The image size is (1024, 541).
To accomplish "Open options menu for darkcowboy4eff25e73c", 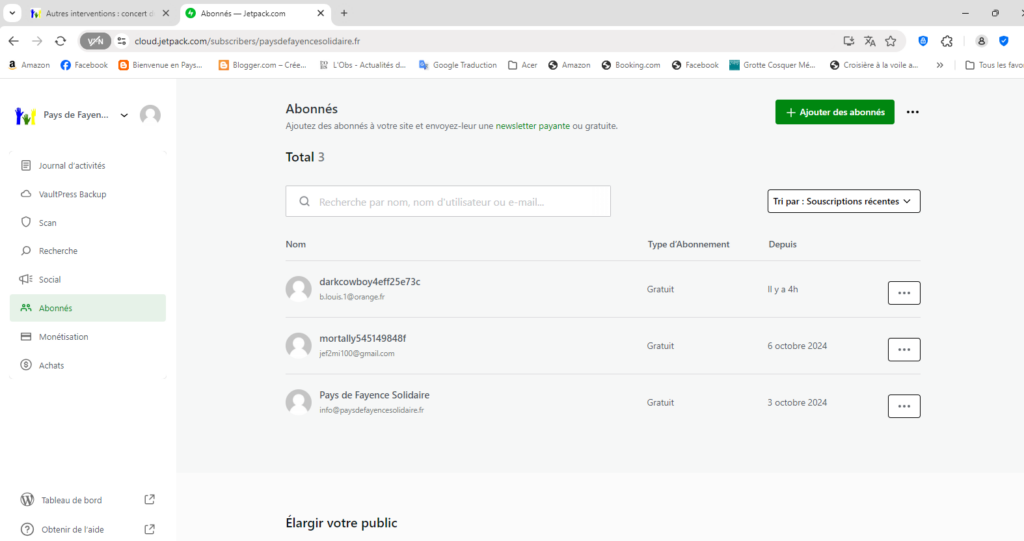I will 904,293.
